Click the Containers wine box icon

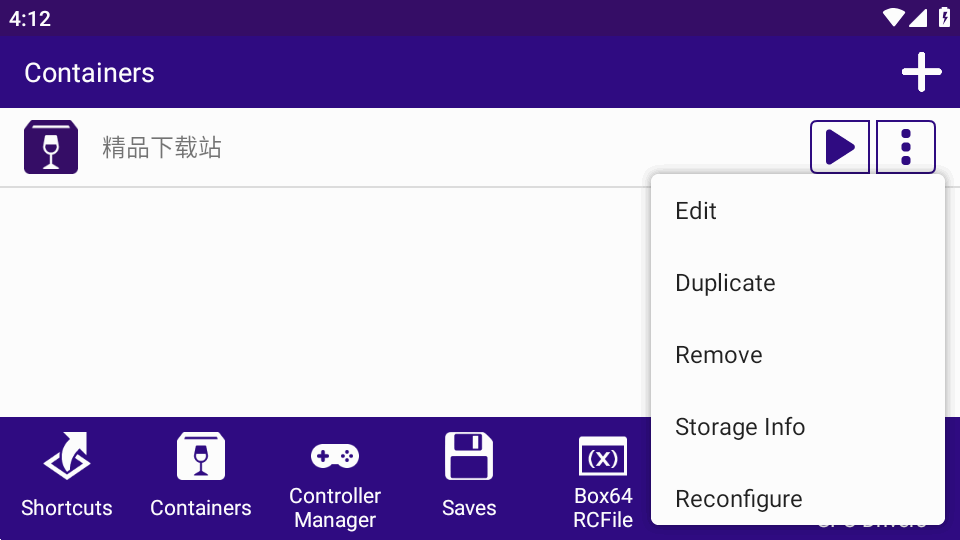coord(201,457)
